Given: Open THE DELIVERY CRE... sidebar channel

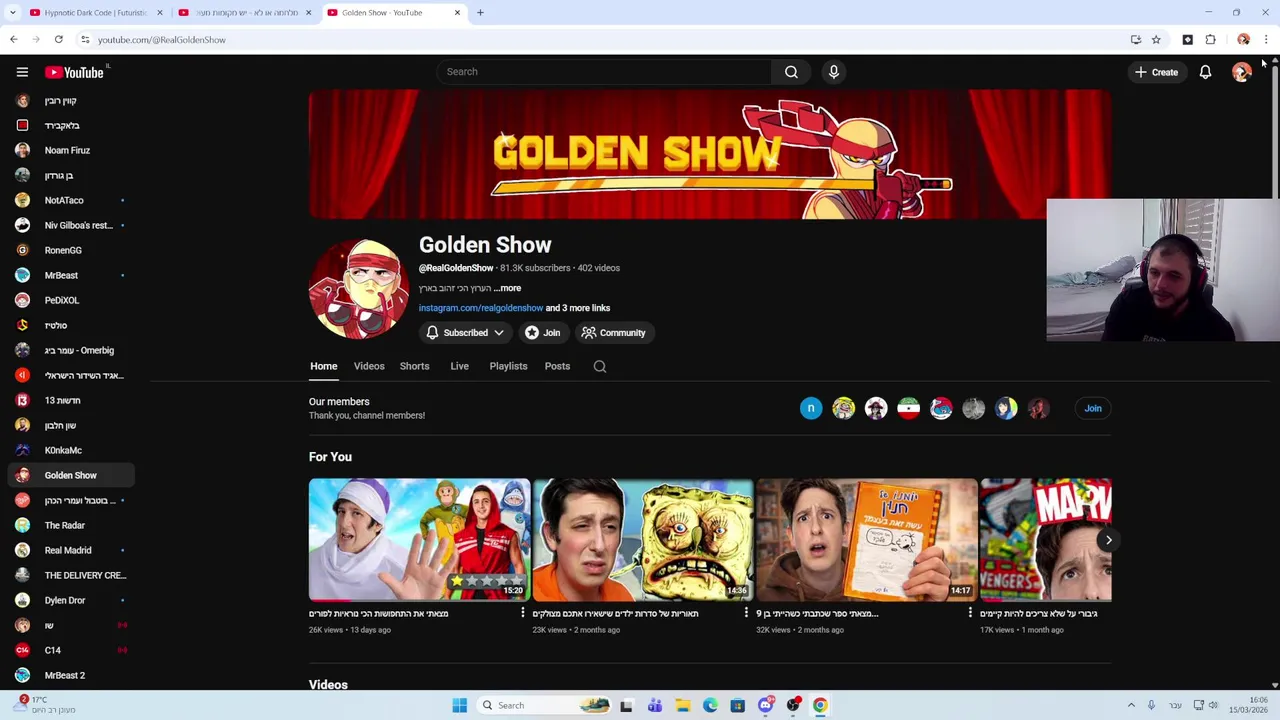Looking at the screenshot, I should pyautogui.click(x=70, y=575).
